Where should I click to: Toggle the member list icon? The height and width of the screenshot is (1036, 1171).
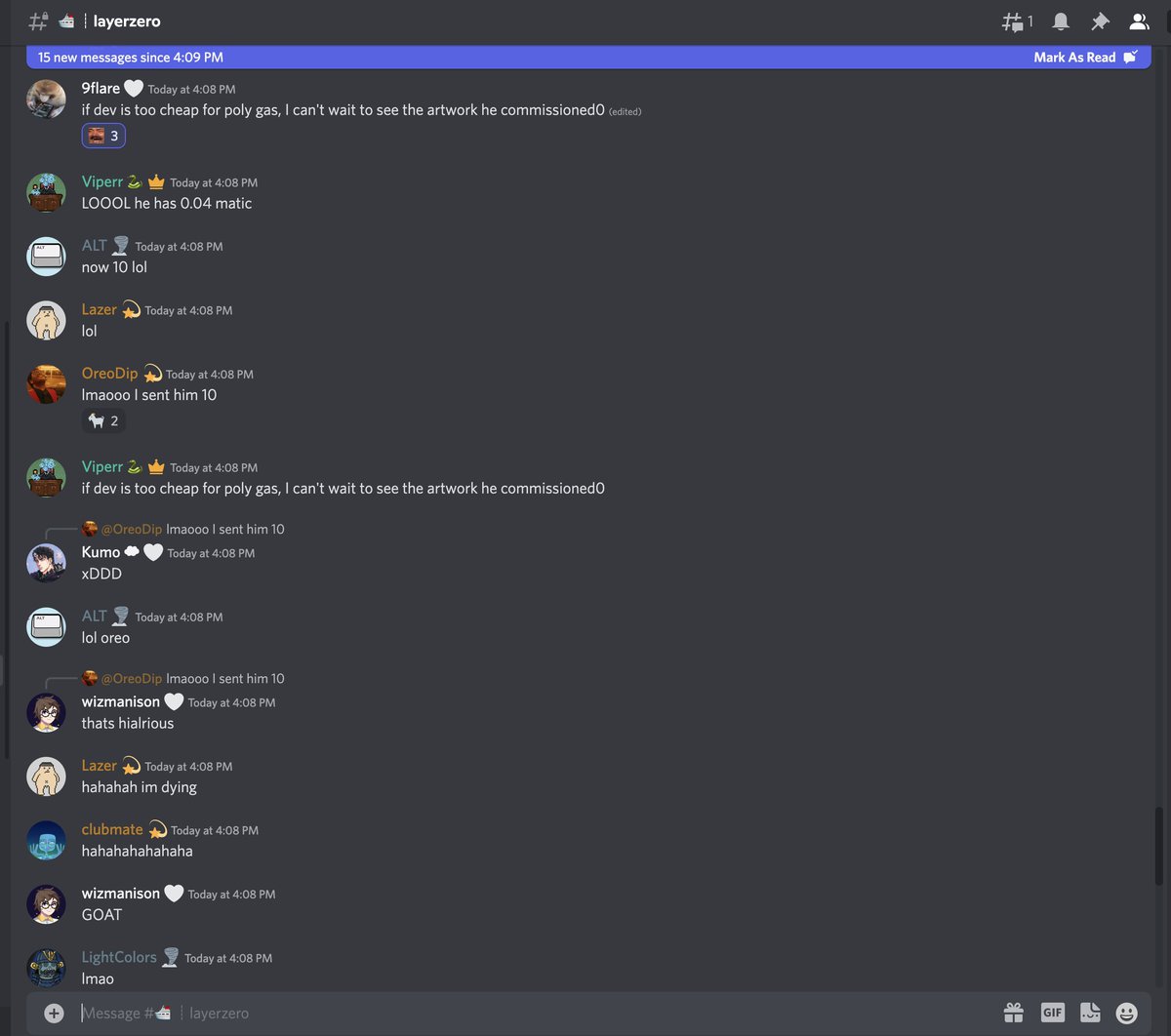click(1139, 21)
